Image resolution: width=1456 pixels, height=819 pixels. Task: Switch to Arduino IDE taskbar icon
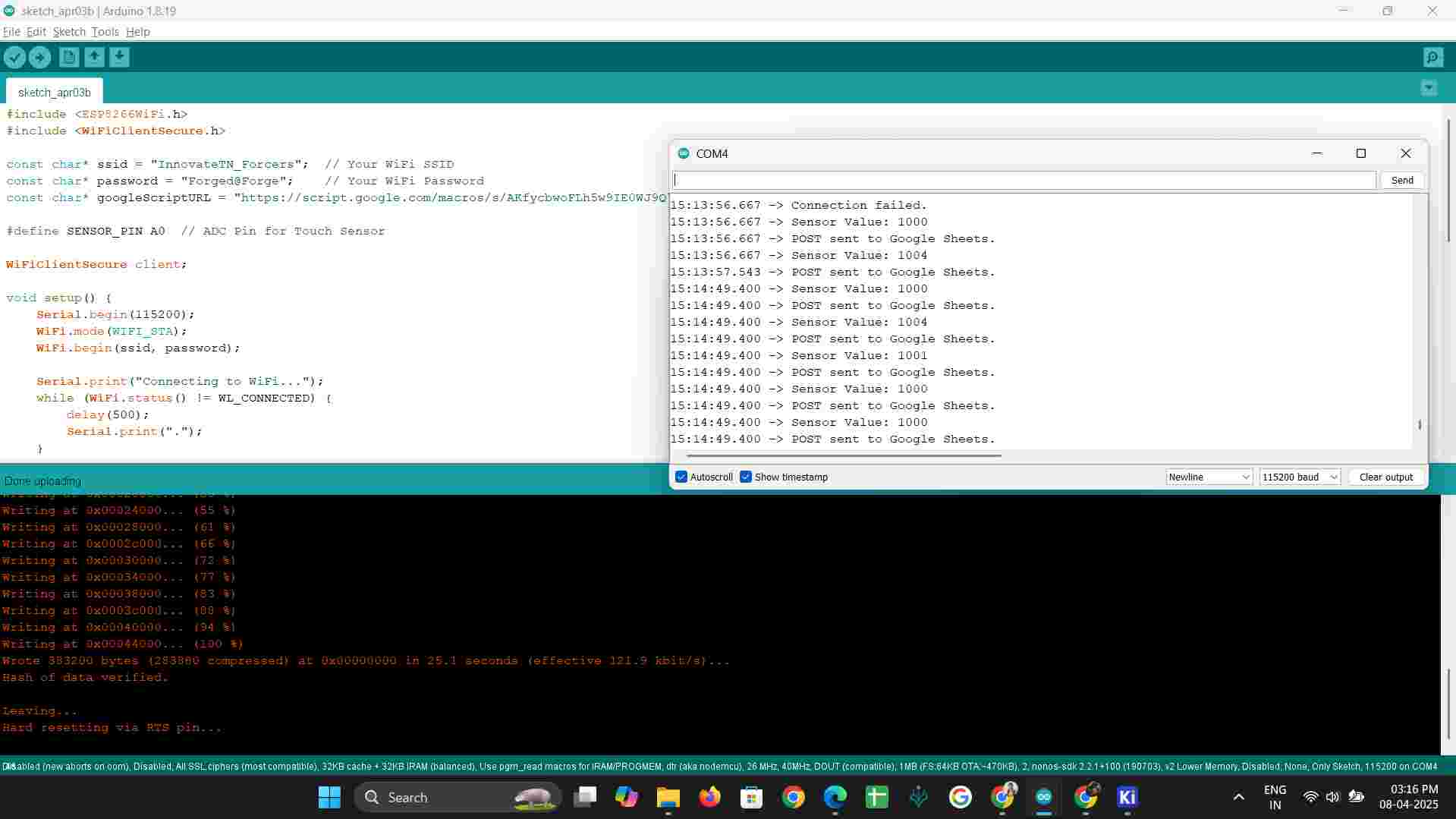[1043, 797]
